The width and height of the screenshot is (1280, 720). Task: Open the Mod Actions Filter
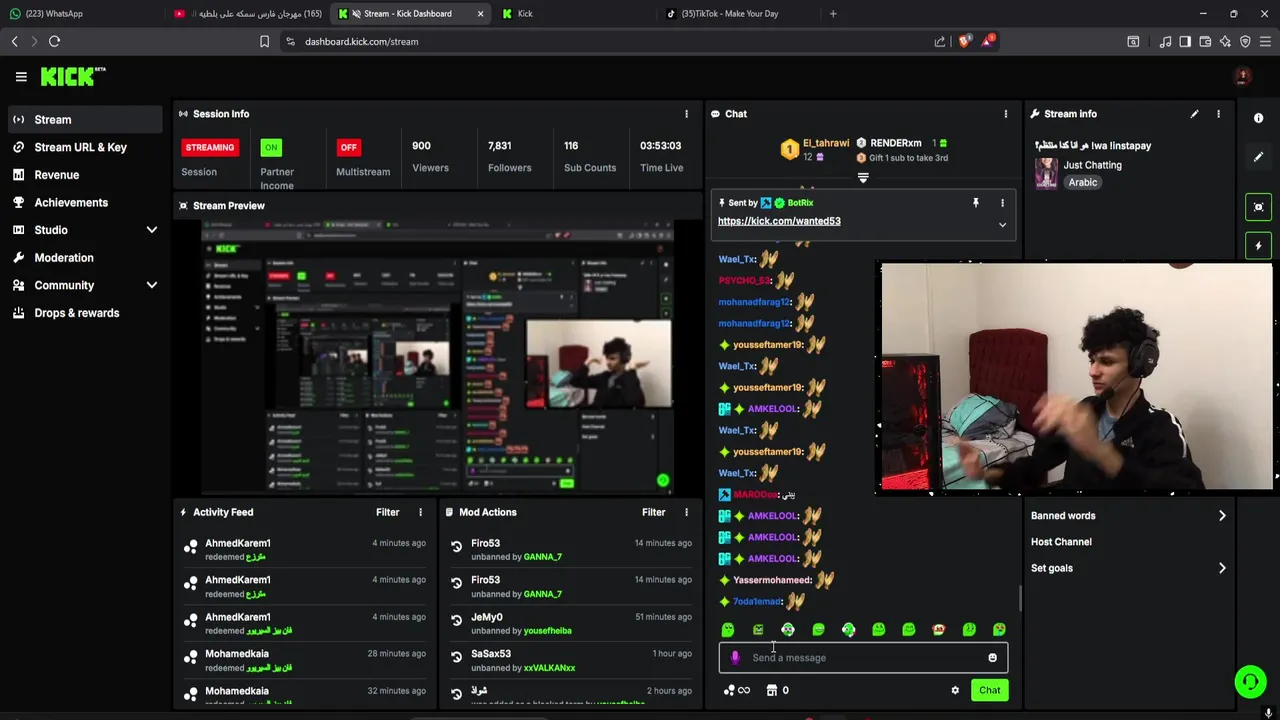(653, 512)
